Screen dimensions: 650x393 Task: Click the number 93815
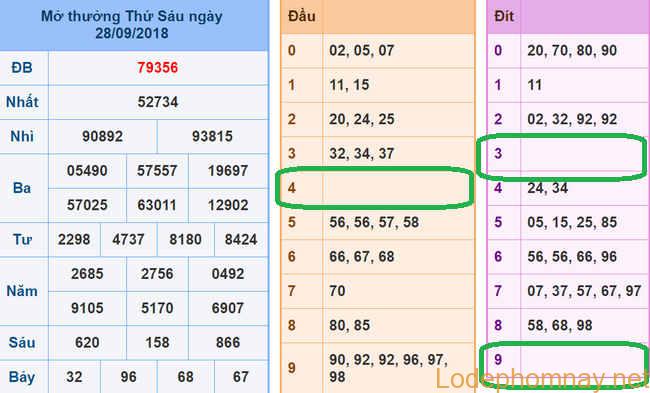[212, 136]
